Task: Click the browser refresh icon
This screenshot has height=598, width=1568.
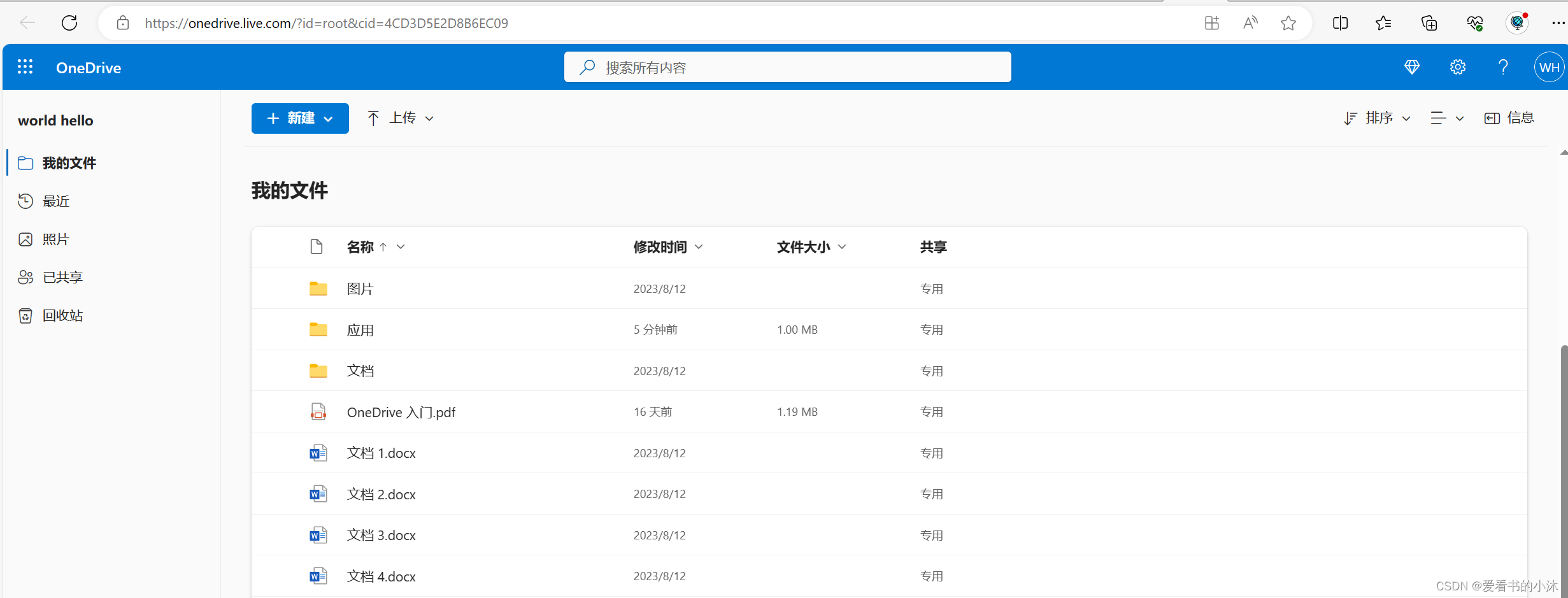Action: pos(69,23)
